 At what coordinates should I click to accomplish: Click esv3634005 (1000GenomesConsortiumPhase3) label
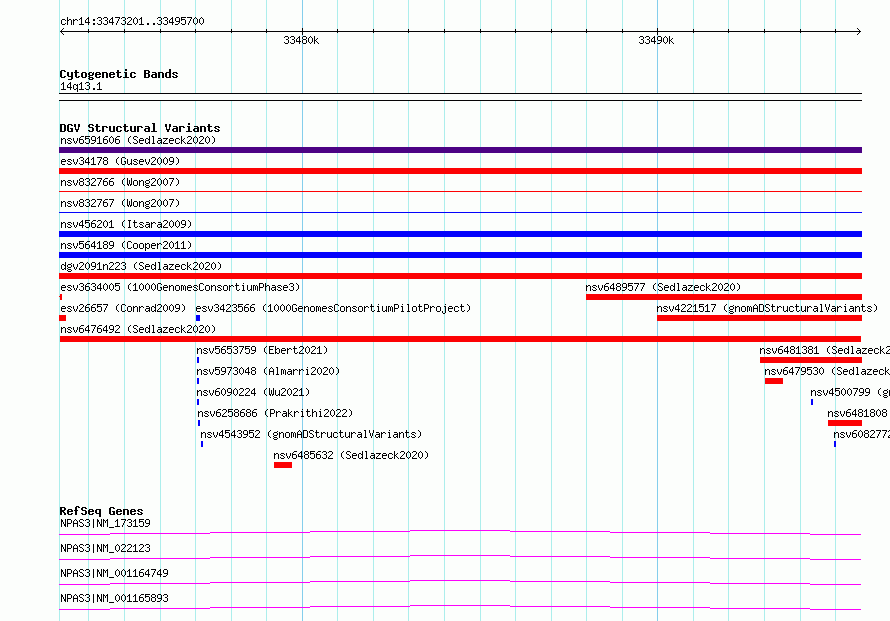[180, 287]
